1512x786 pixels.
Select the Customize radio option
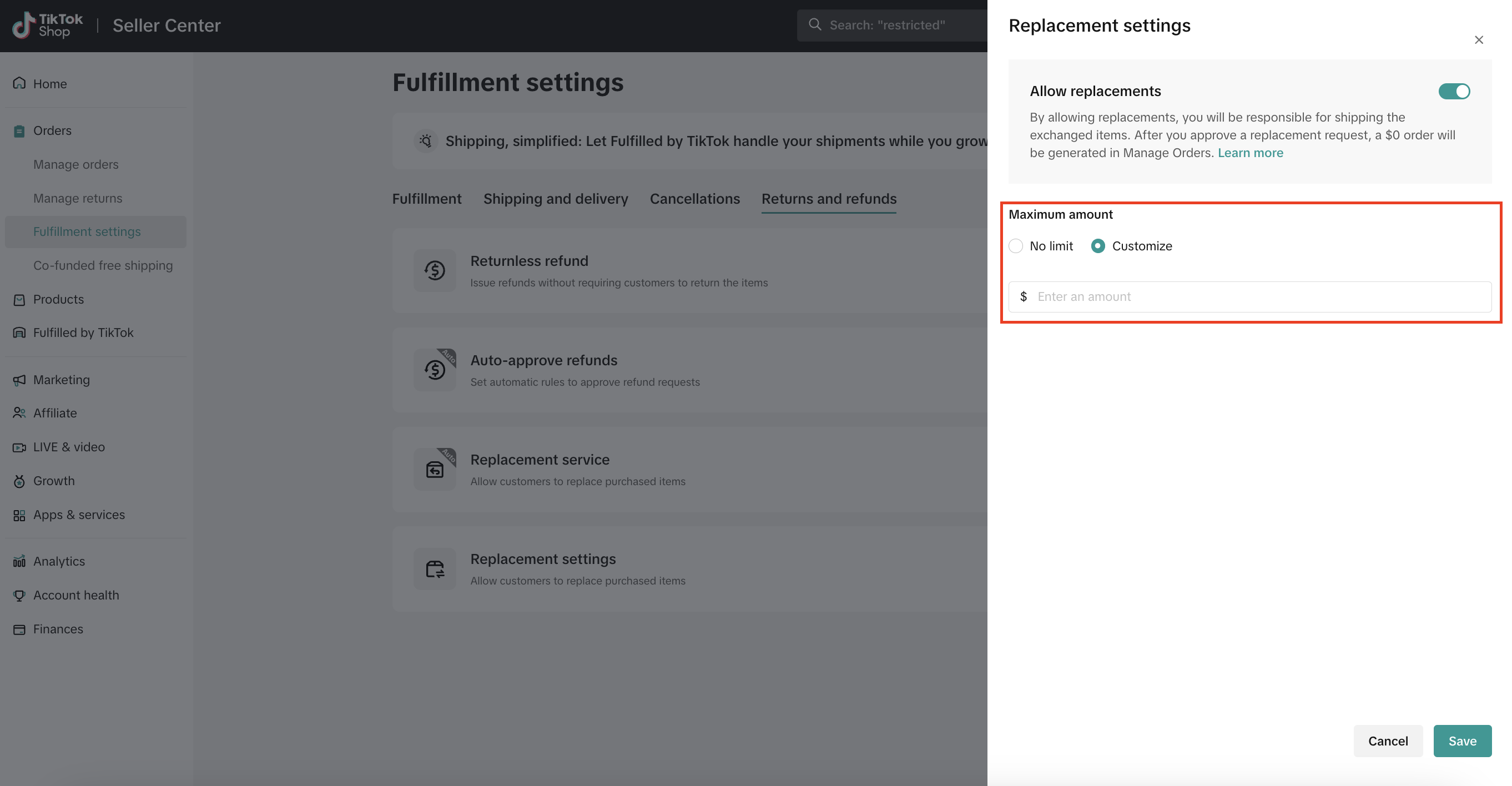tap(1097, 246)
